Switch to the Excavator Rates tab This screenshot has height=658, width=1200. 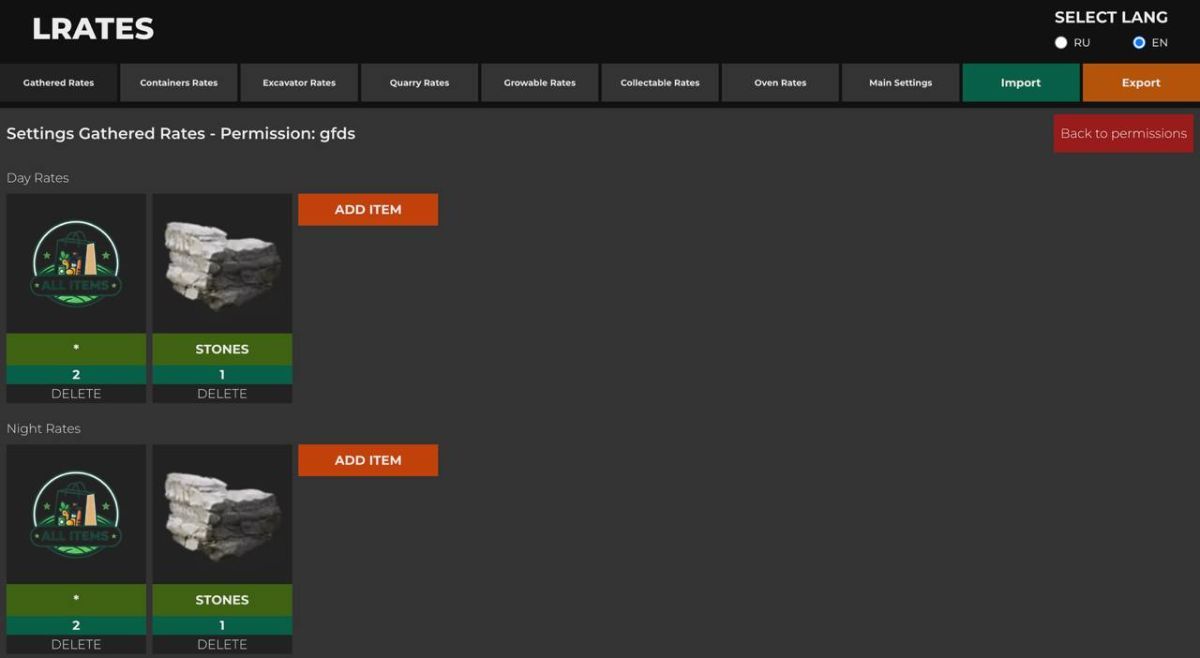299,83
